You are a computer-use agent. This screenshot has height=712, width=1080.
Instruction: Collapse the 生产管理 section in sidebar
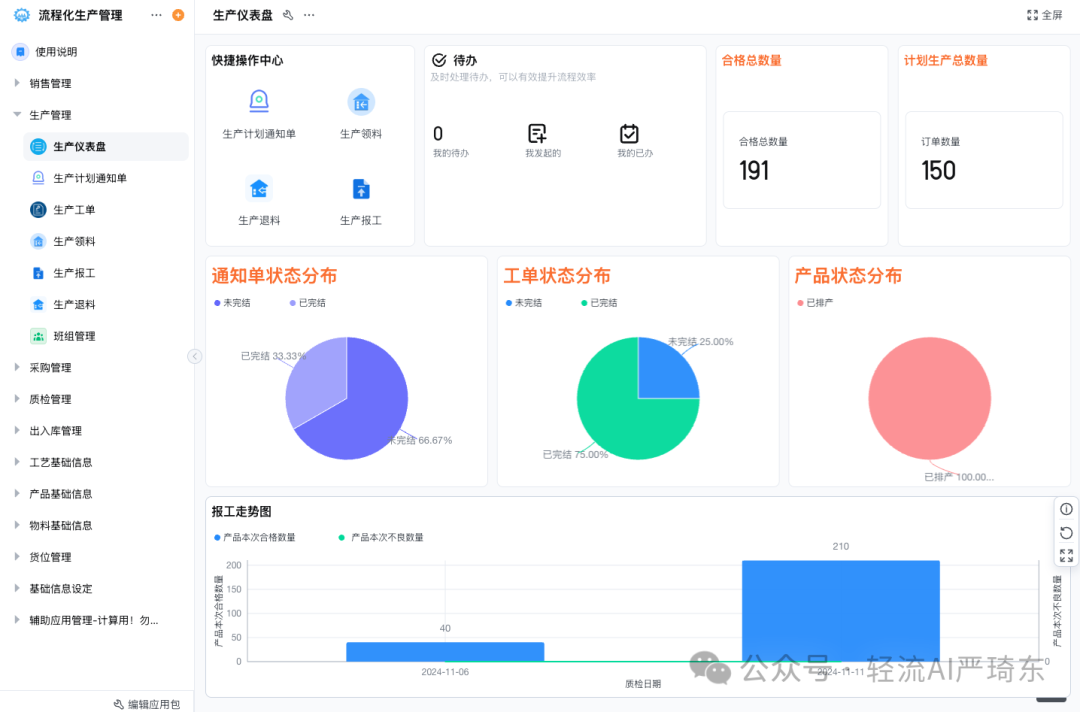click(45, 114)
